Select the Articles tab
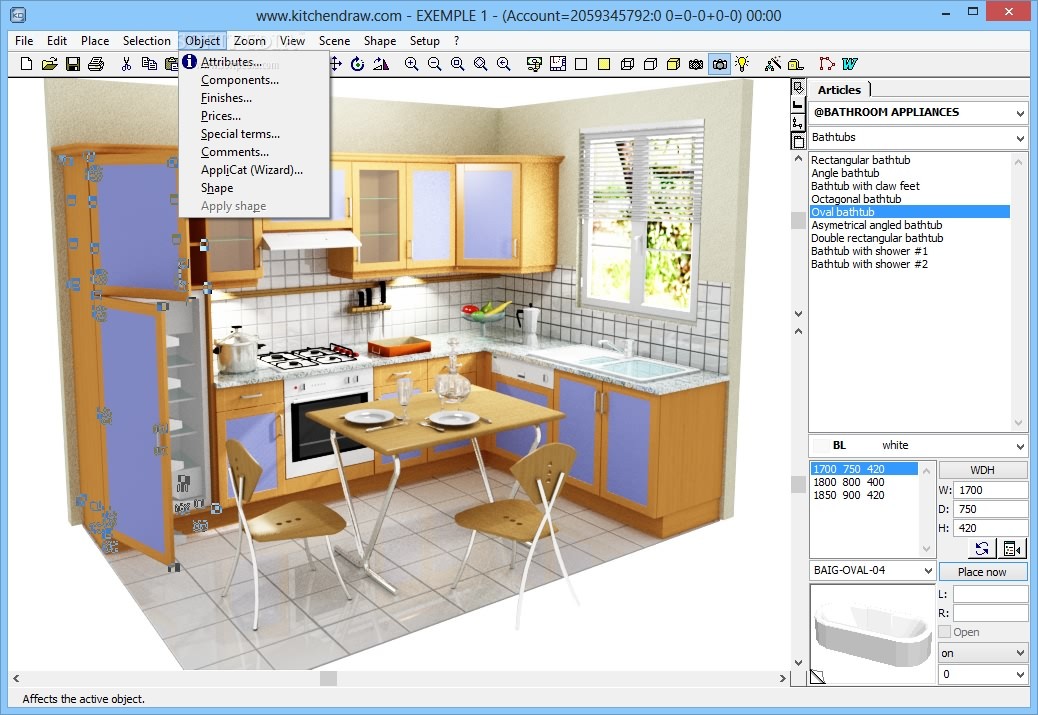The width and height of the screenshot is (1038, 715). [x=839, y=89]
